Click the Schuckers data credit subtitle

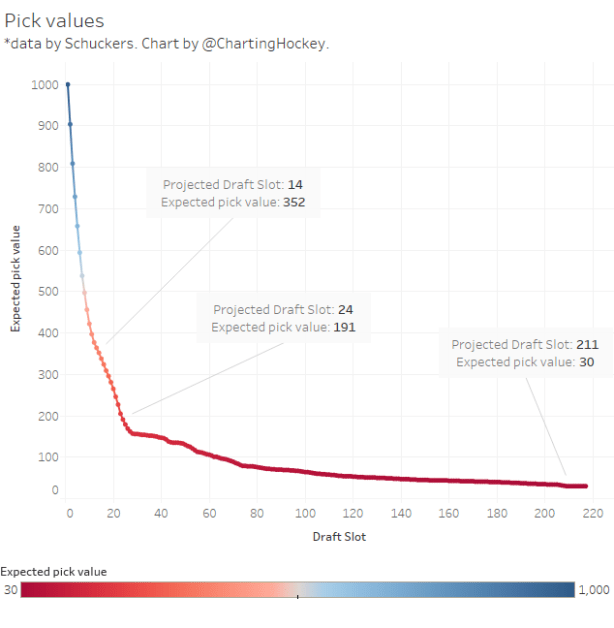[x=165, y=44]
